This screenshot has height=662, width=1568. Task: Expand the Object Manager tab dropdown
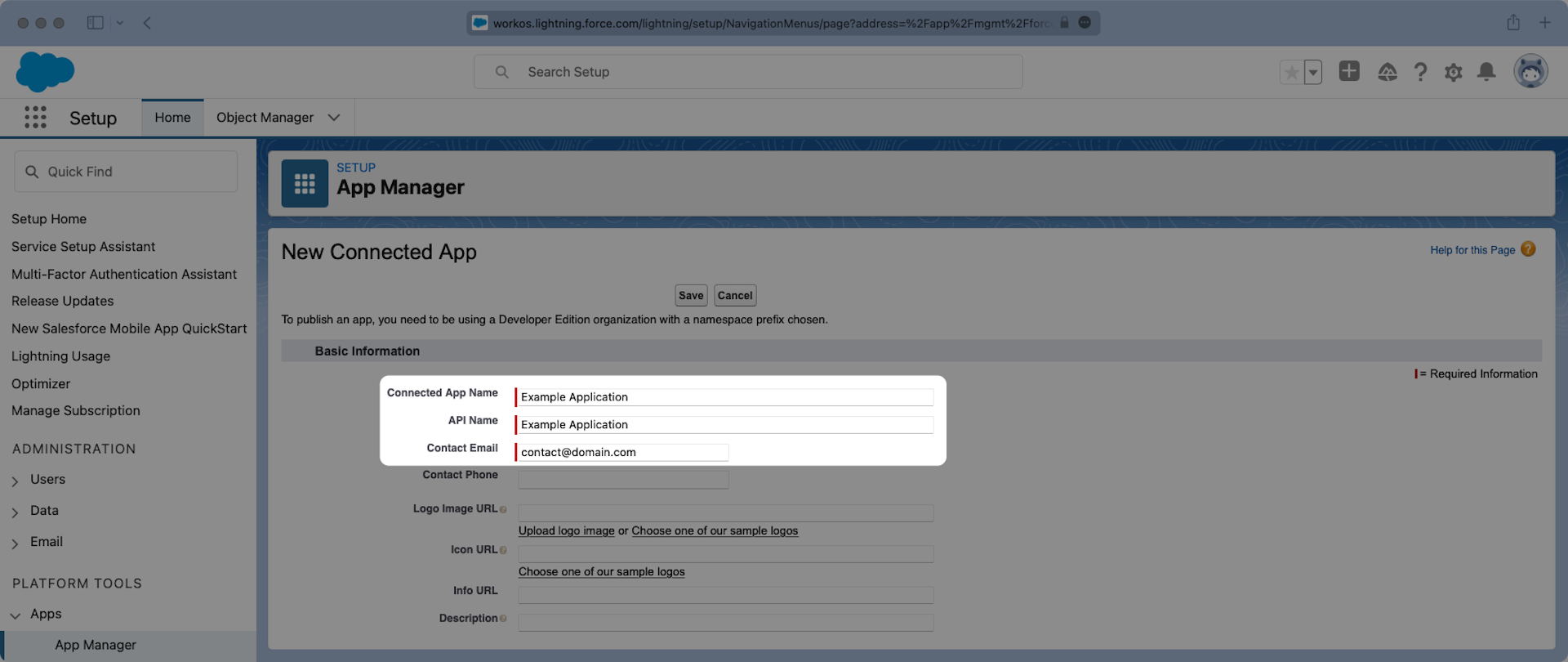coord(334,118)
